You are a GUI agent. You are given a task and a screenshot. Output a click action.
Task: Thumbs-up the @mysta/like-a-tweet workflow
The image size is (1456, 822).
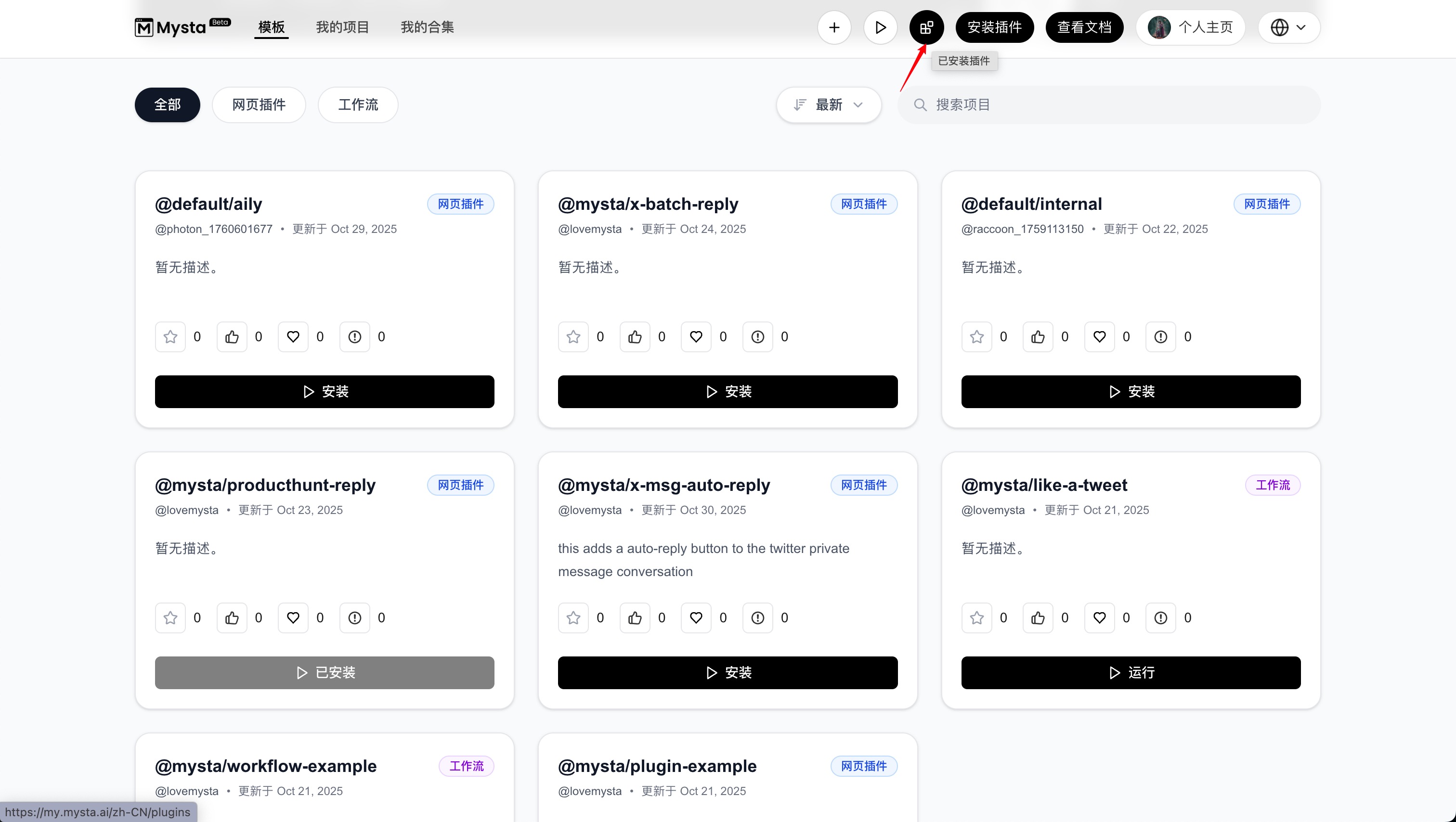pyautogui.click(x=1038, y=617)
